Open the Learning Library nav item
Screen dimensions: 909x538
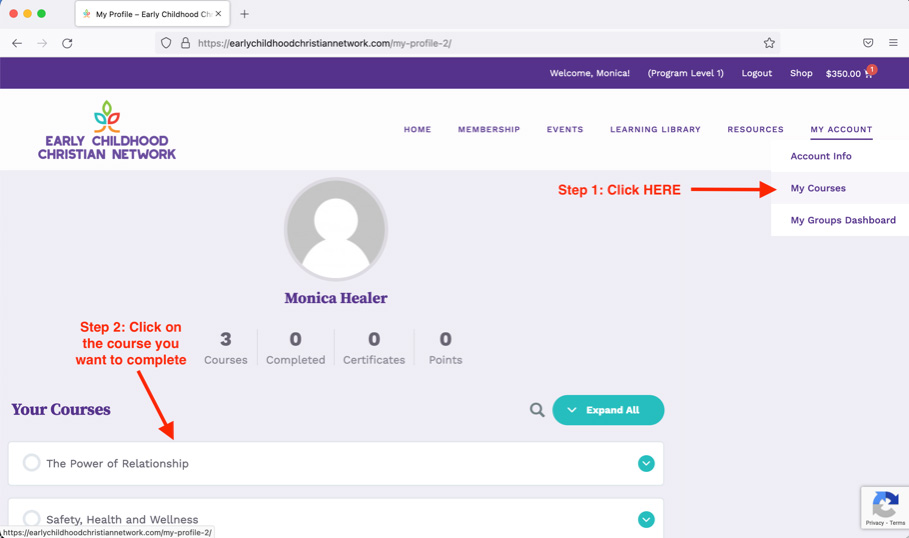tap(655, 129)
